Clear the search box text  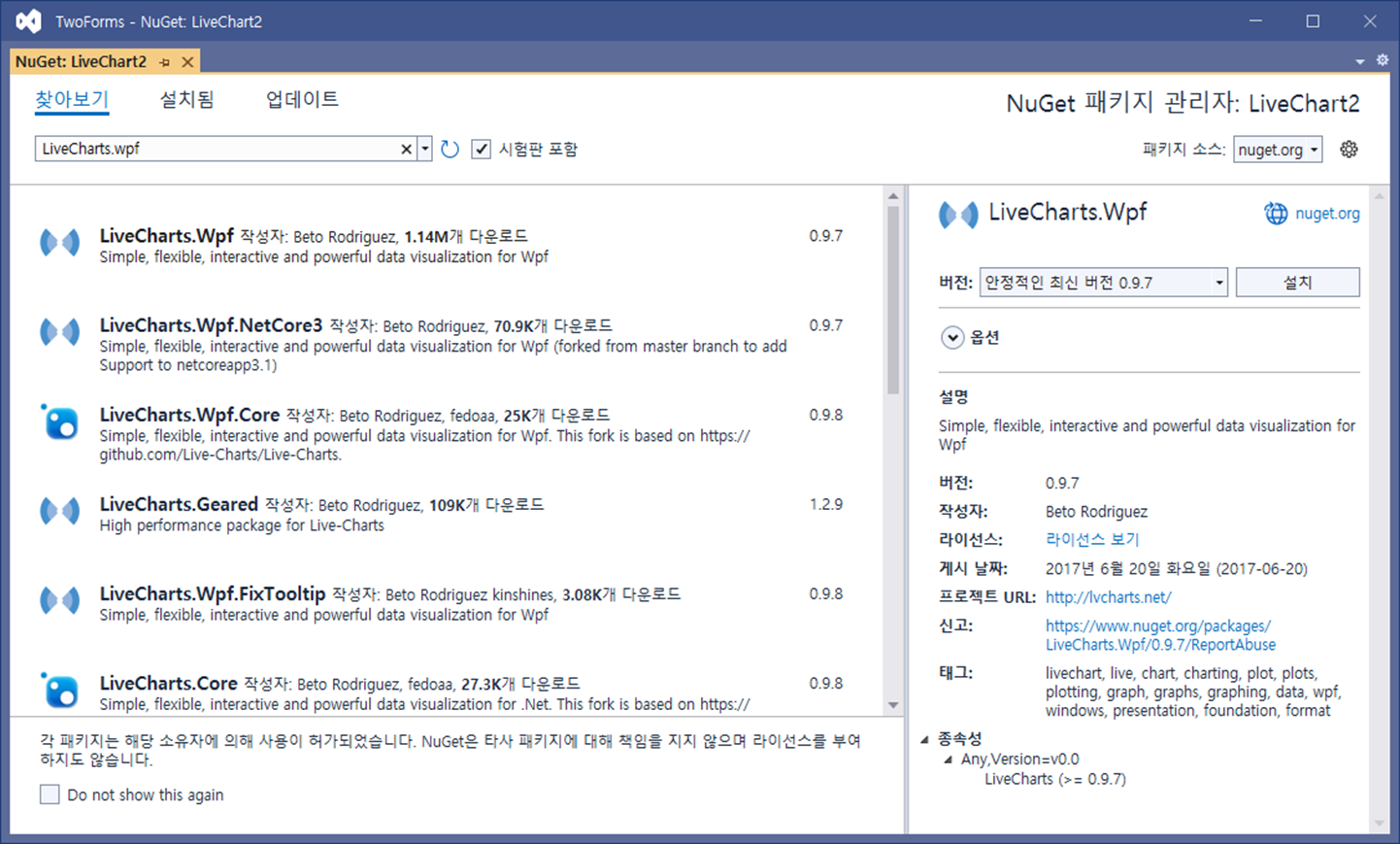coord(407,149)
